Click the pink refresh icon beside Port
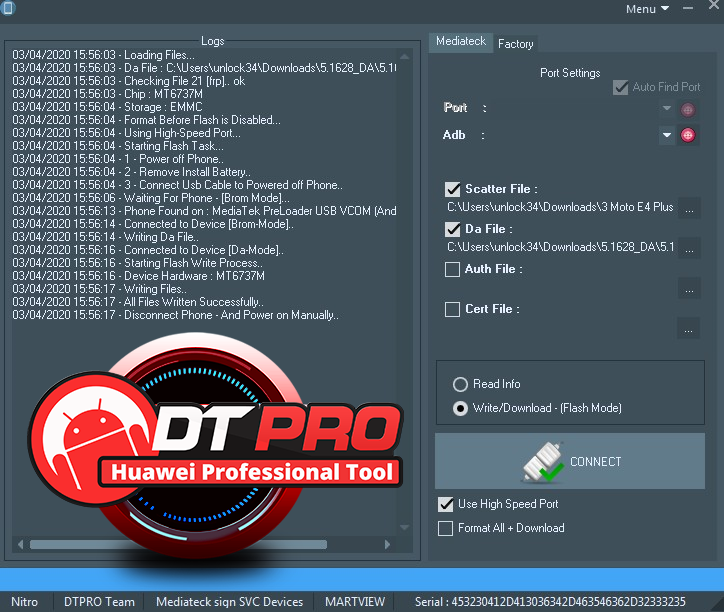 688,109
